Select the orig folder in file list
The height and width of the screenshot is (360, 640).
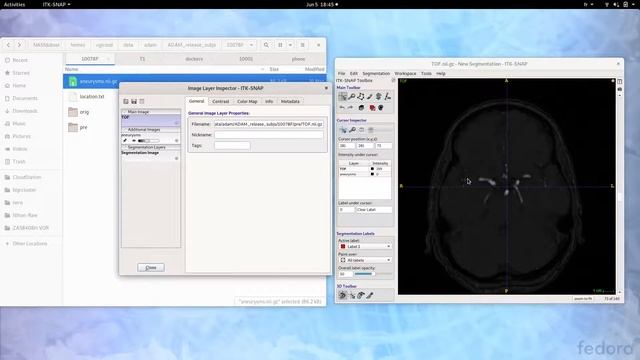[x=84, y=112]
